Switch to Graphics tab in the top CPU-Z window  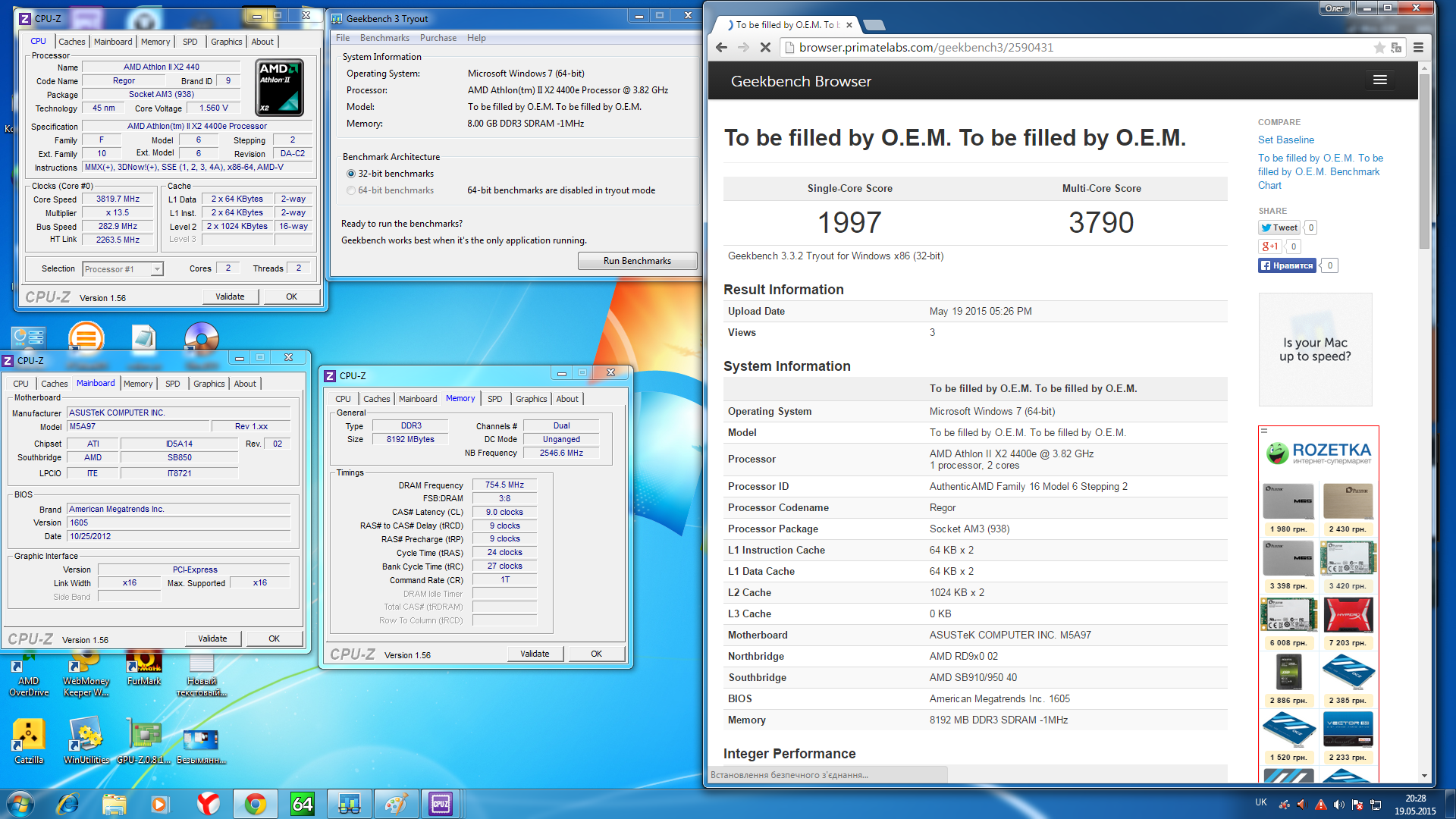coord(227,42)
